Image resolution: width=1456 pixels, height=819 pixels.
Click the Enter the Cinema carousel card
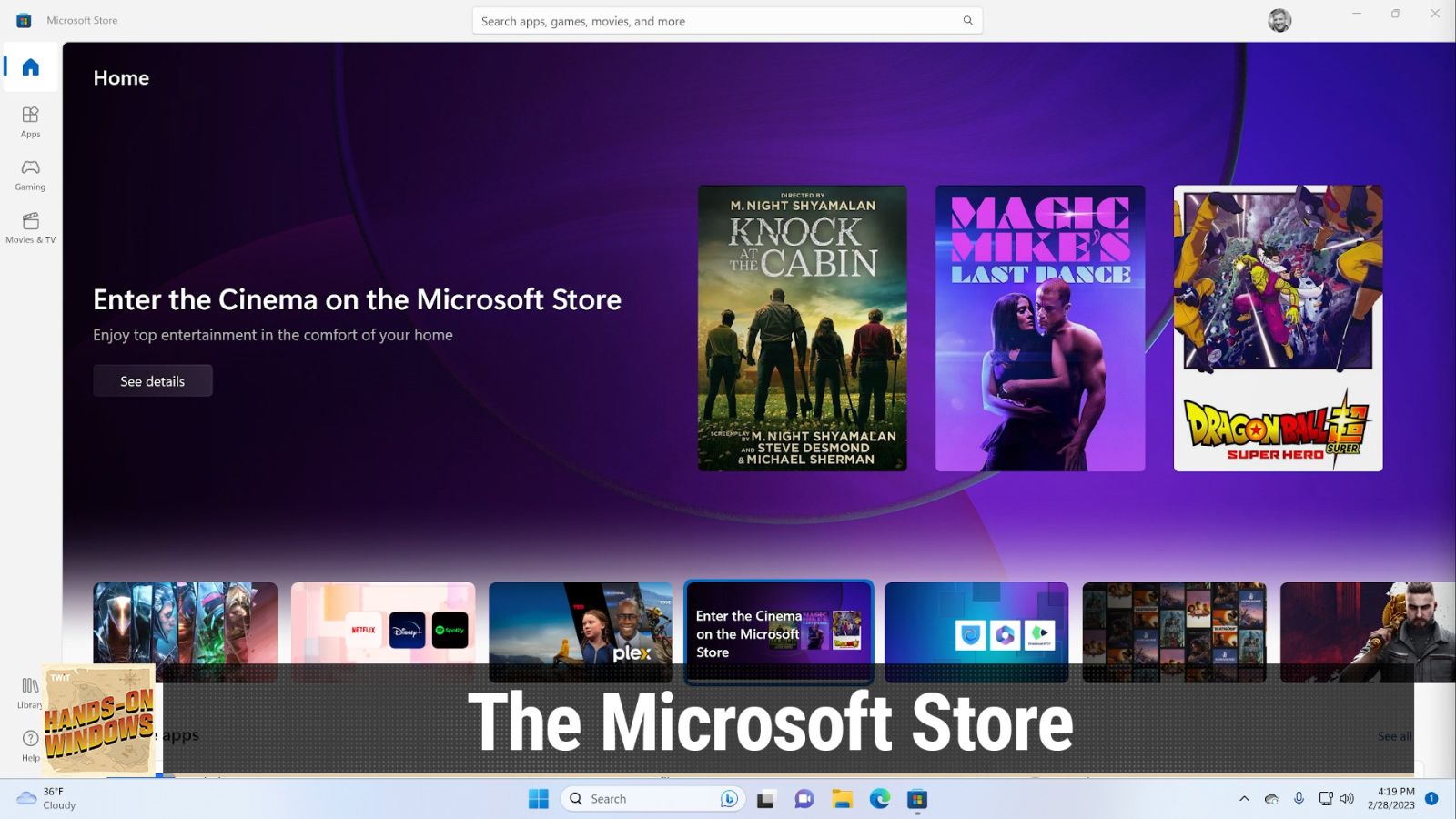779,632
